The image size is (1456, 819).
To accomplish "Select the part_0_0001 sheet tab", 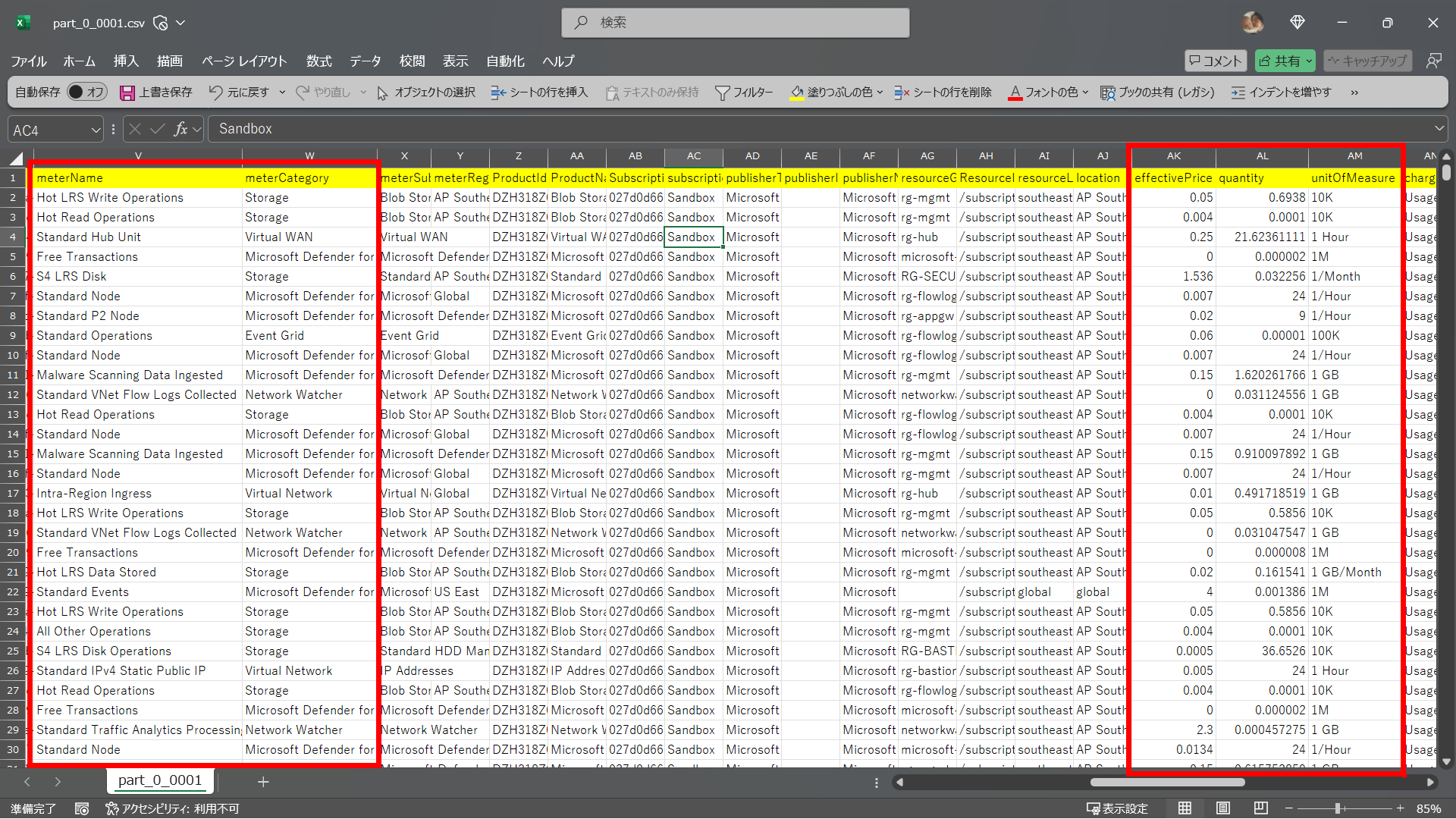I will click(x=159, y=780).
